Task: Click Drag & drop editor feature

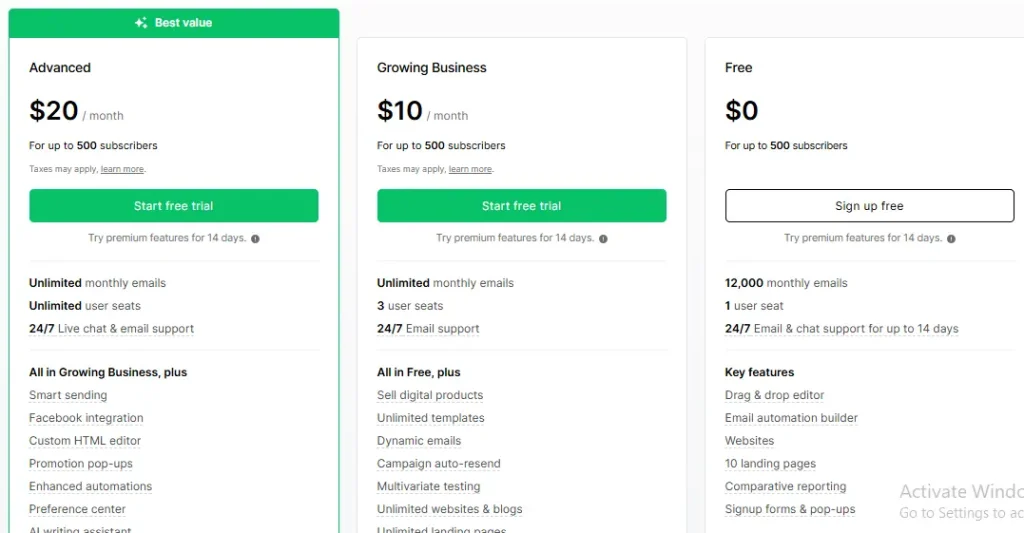Action: coord(774,395)
